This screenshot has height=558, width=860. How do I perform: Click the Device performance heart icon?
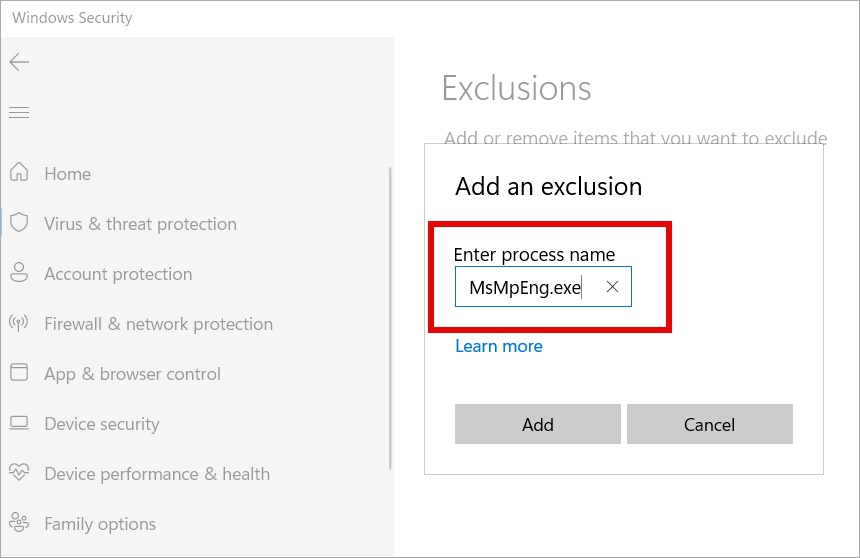coord(19,472)
